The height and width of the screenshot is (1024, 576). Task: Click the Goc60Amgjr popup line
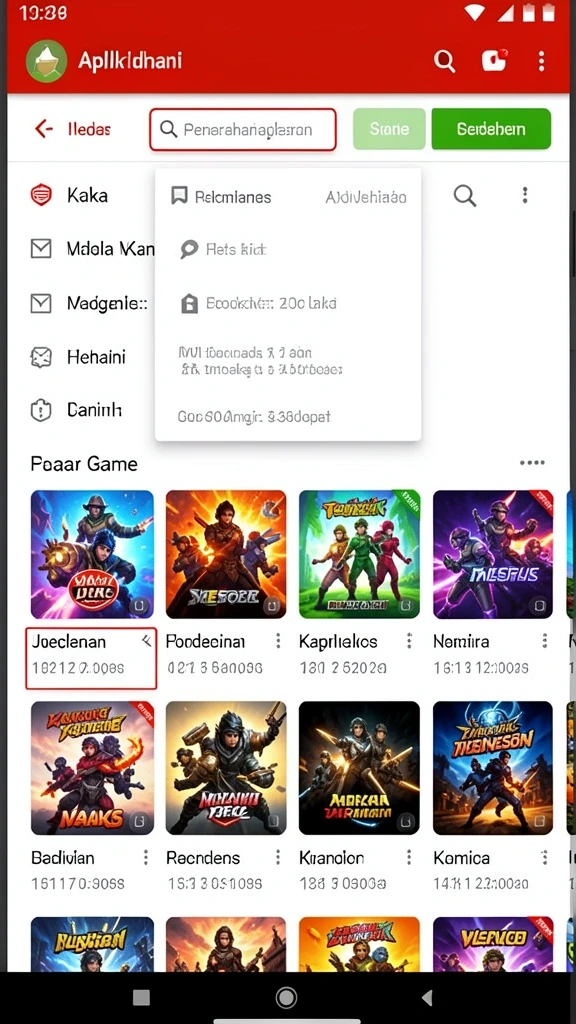pyautogui.click(x=254, y=416)
